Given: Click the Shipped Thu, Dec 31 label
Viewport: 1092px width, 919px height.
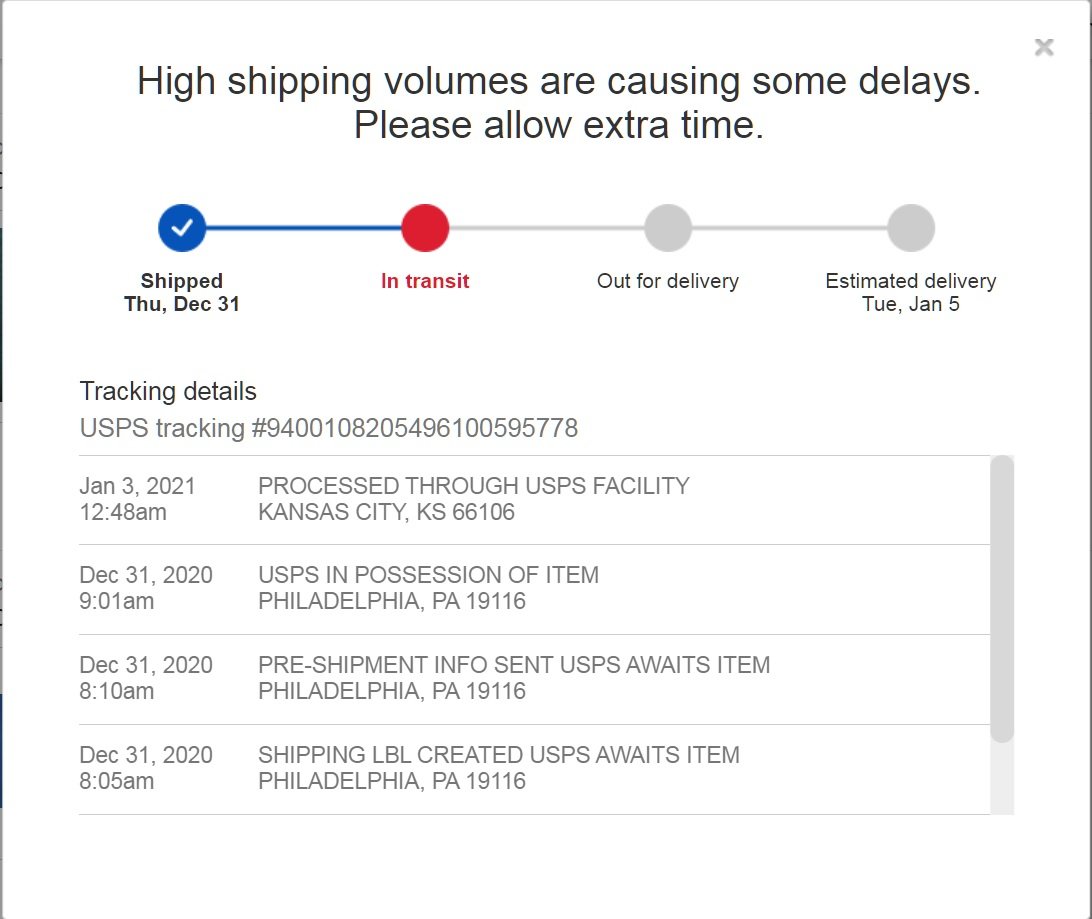Looking at the screenshot, I should [182, 292].
